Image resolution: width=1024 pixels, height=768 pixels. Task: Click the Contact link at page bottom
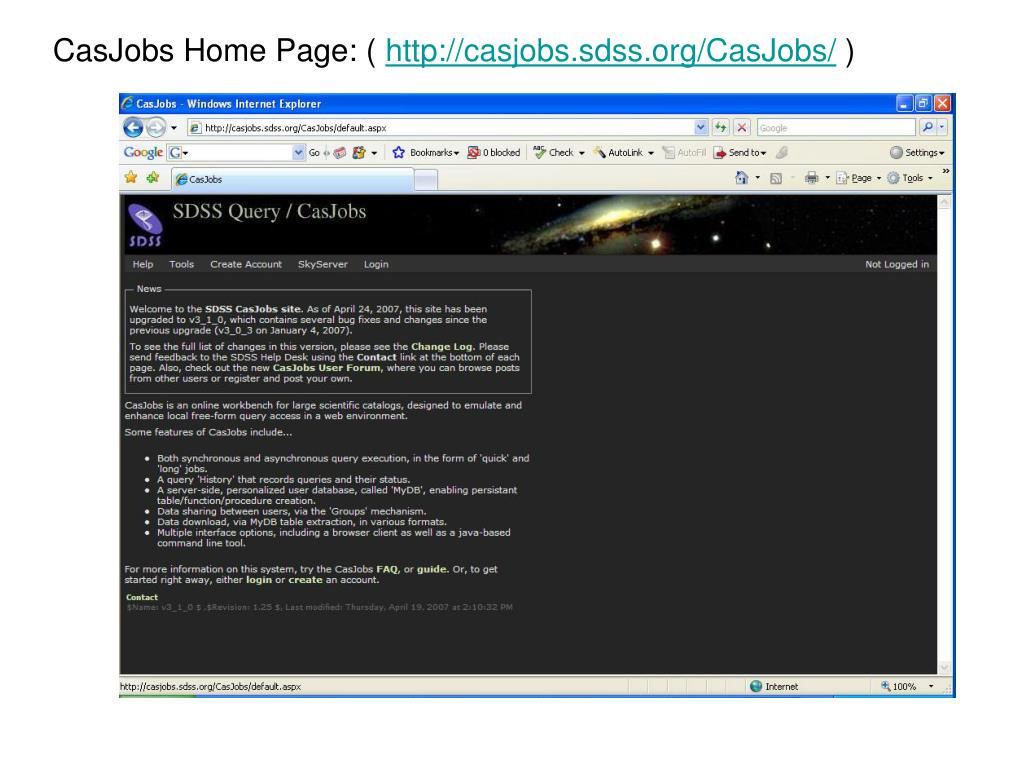[142, 598]
